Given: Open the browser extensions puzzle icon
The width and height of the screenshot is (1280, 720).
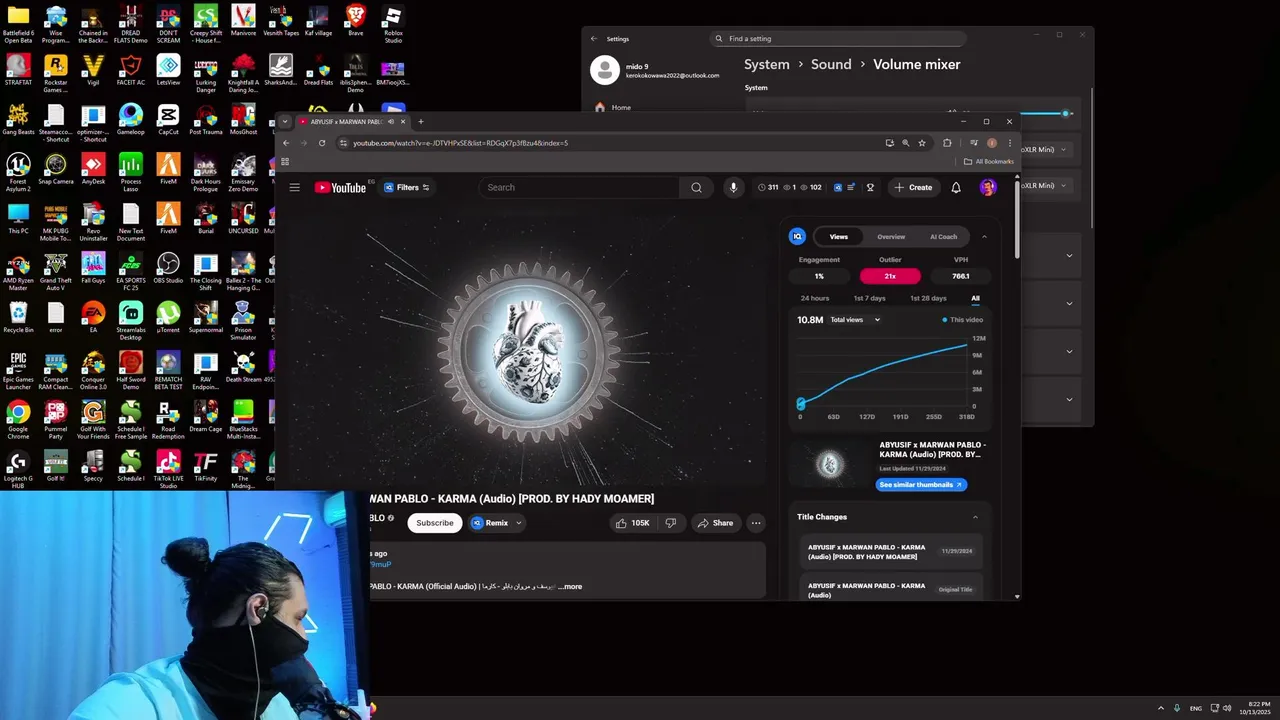Looking at the screenshot, I should pos(947,143).
